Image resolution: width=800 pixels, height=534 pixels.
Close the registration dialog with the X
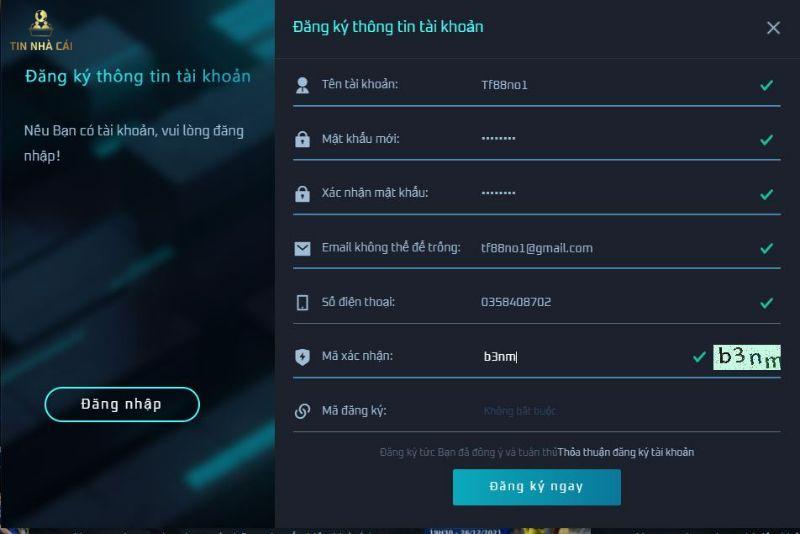pyautogui.click(x=773, y=28)
